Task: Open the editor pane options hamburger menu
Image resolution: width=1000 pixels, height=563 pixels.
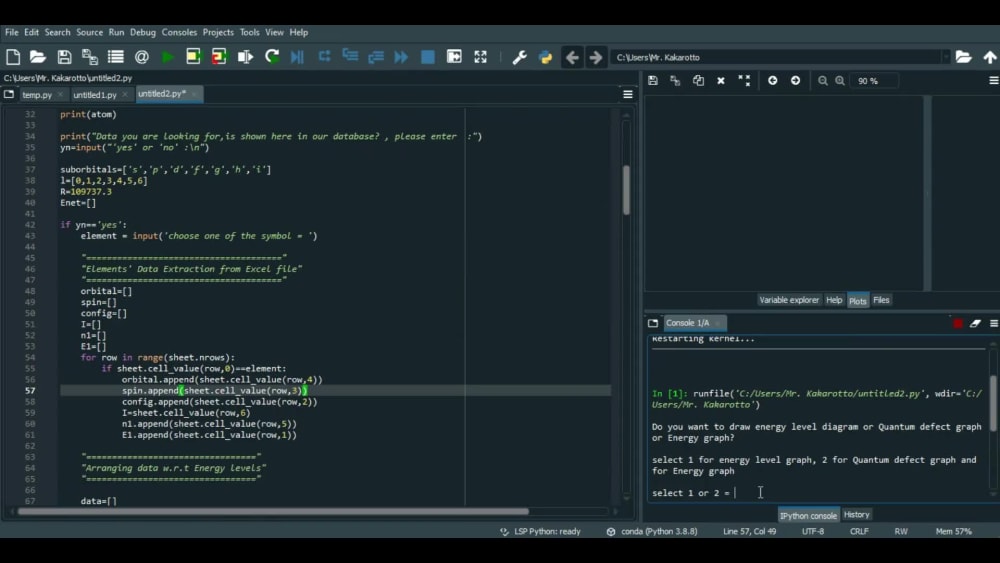Action: coord(628,94)
